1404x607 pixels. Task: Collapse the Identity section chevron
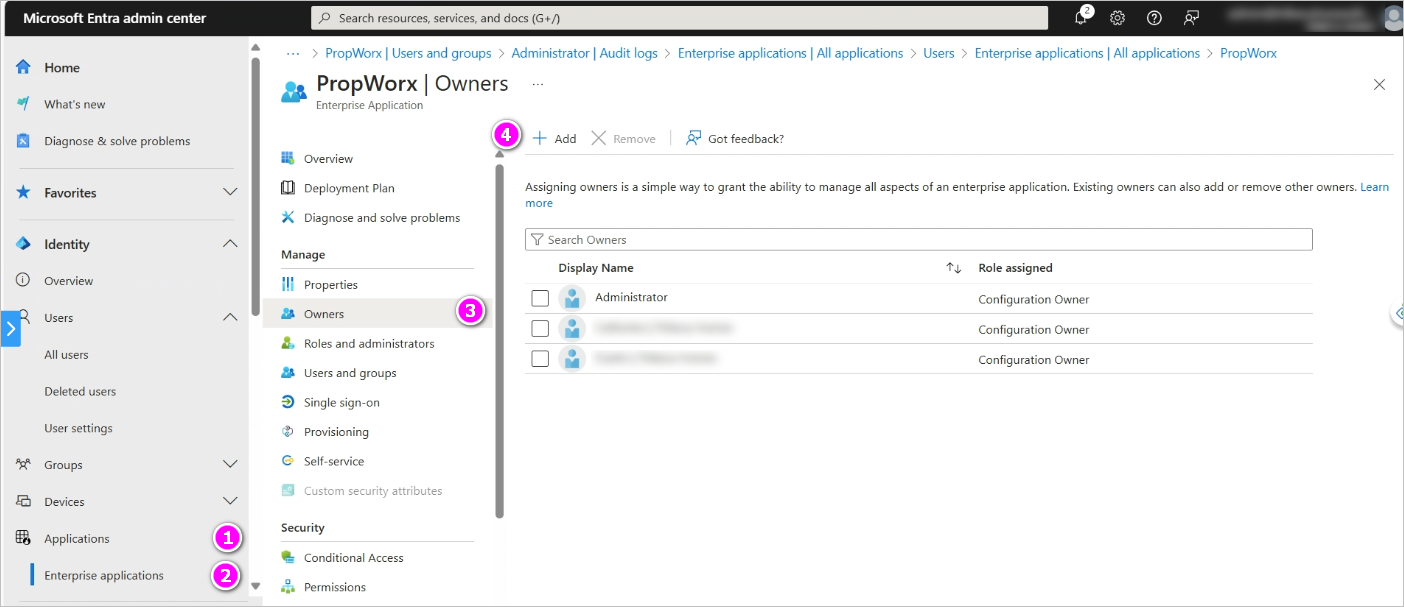coord(230,244)
